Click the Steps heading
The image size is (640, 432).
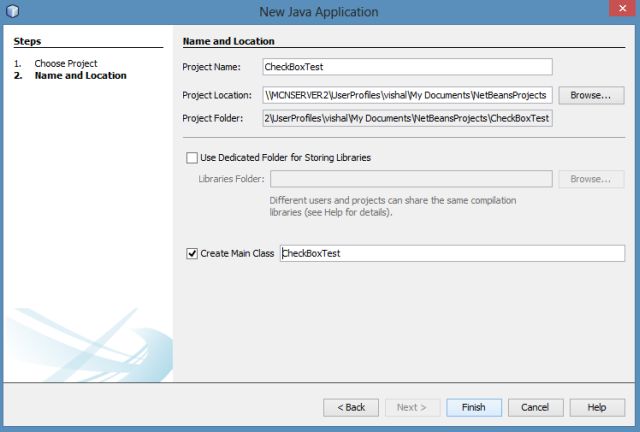coord(27,41)
